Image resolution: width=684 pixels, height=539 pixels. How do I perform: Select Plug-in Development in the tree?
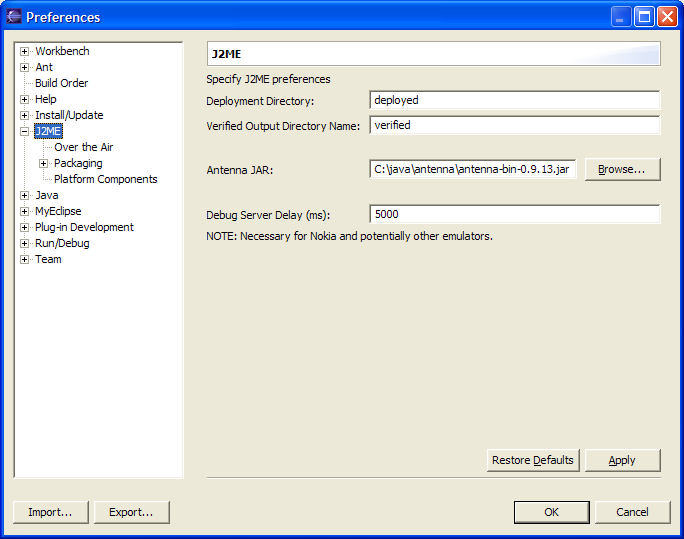coord(84,227)
